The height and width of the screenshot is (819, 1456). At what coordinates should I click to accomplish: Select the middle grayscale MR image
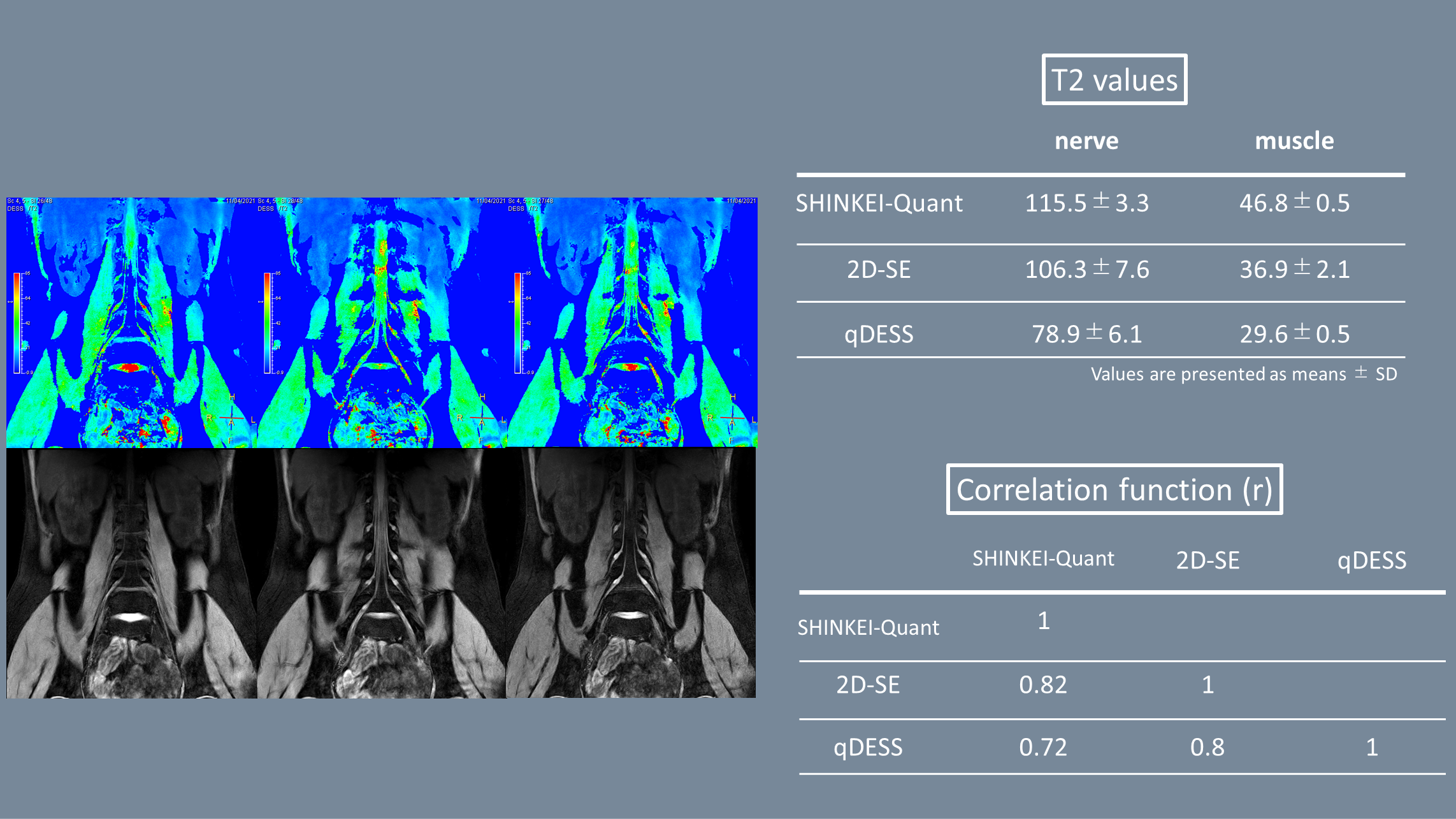(381, 574)
